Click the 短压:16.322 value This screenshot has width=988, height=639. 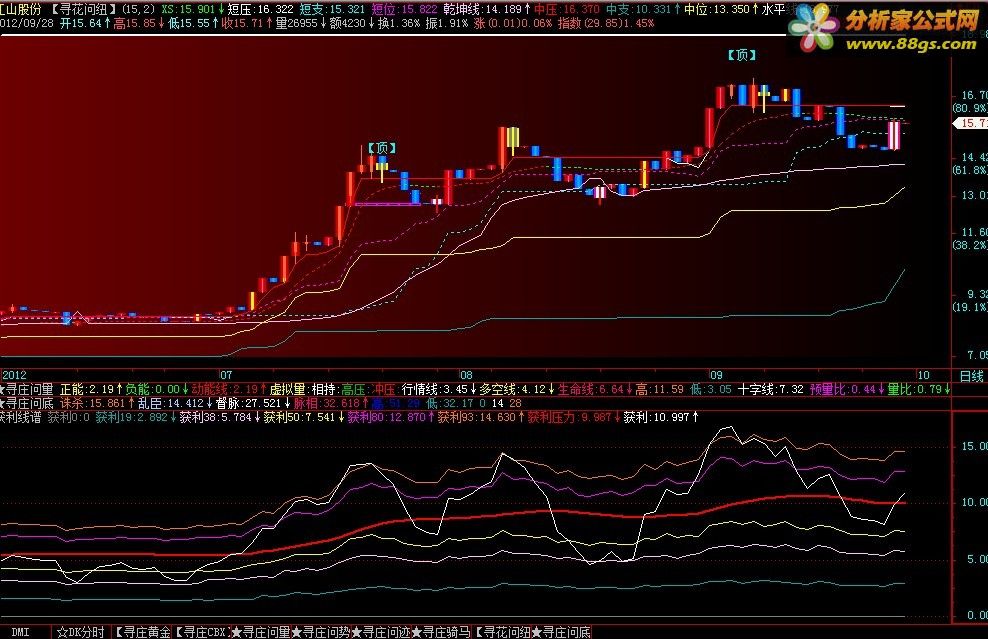click(x=260, y=9)
